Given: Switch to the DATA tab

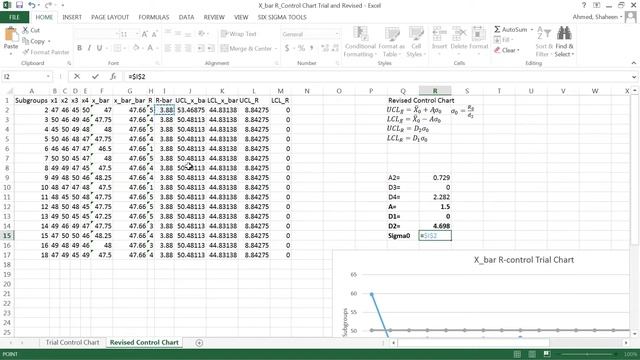Looking at the screenshot, I should tap(186, 17).
